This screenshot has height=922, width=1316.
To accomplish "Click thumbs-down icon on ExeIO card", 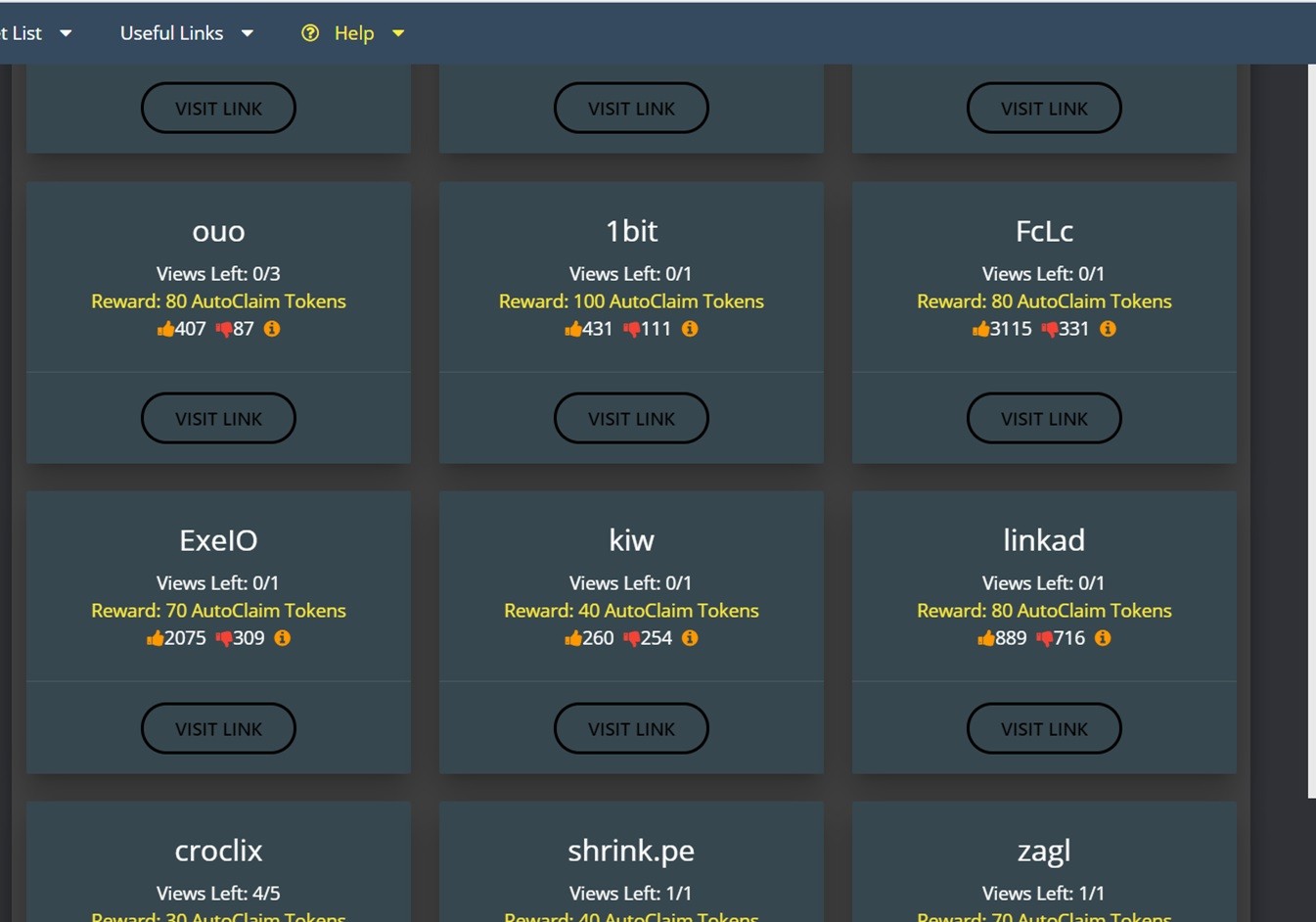I will coord(224,639).
